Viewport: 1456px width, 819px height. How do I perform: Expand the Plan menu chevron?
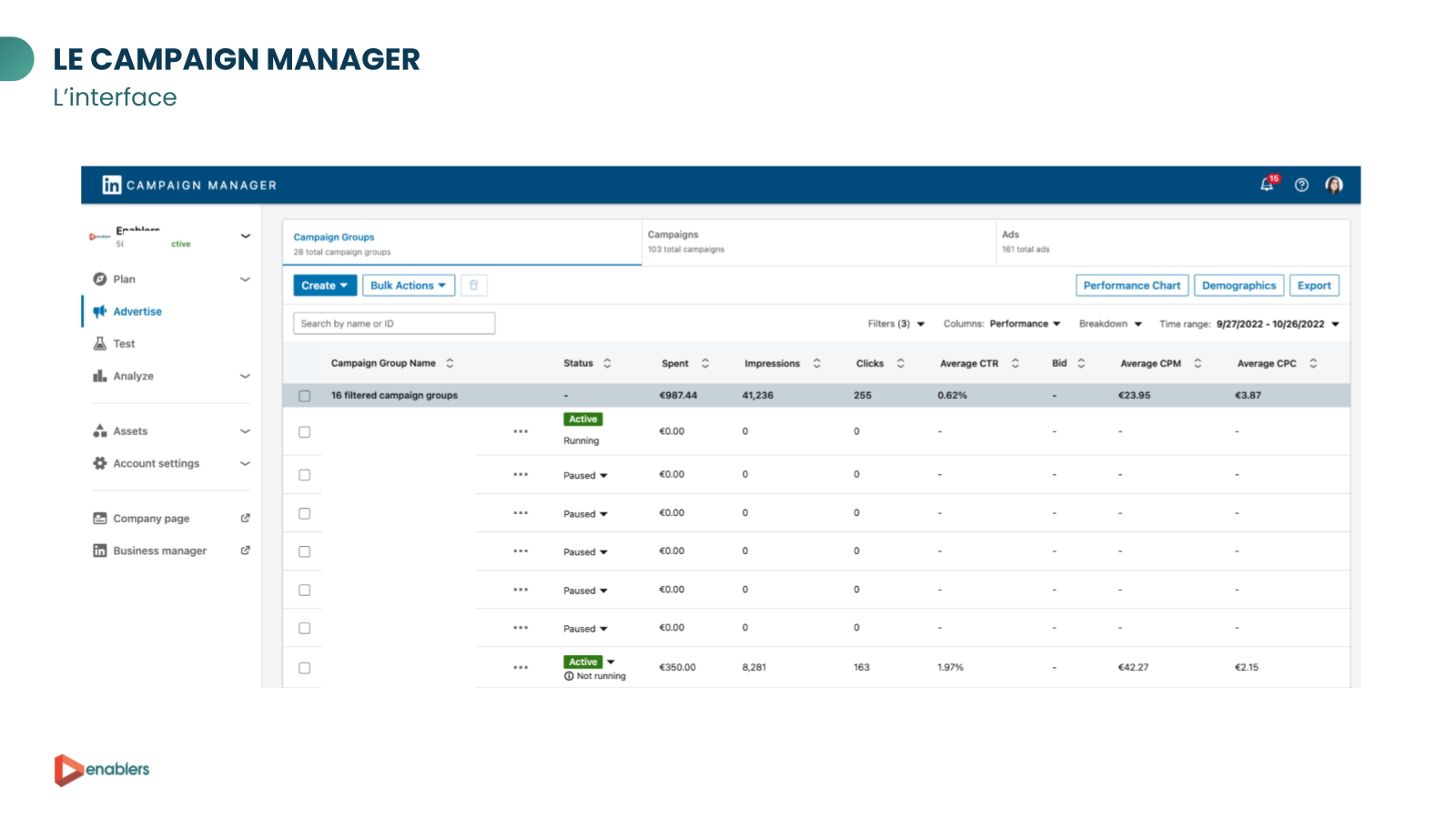[x=245, y=279]
